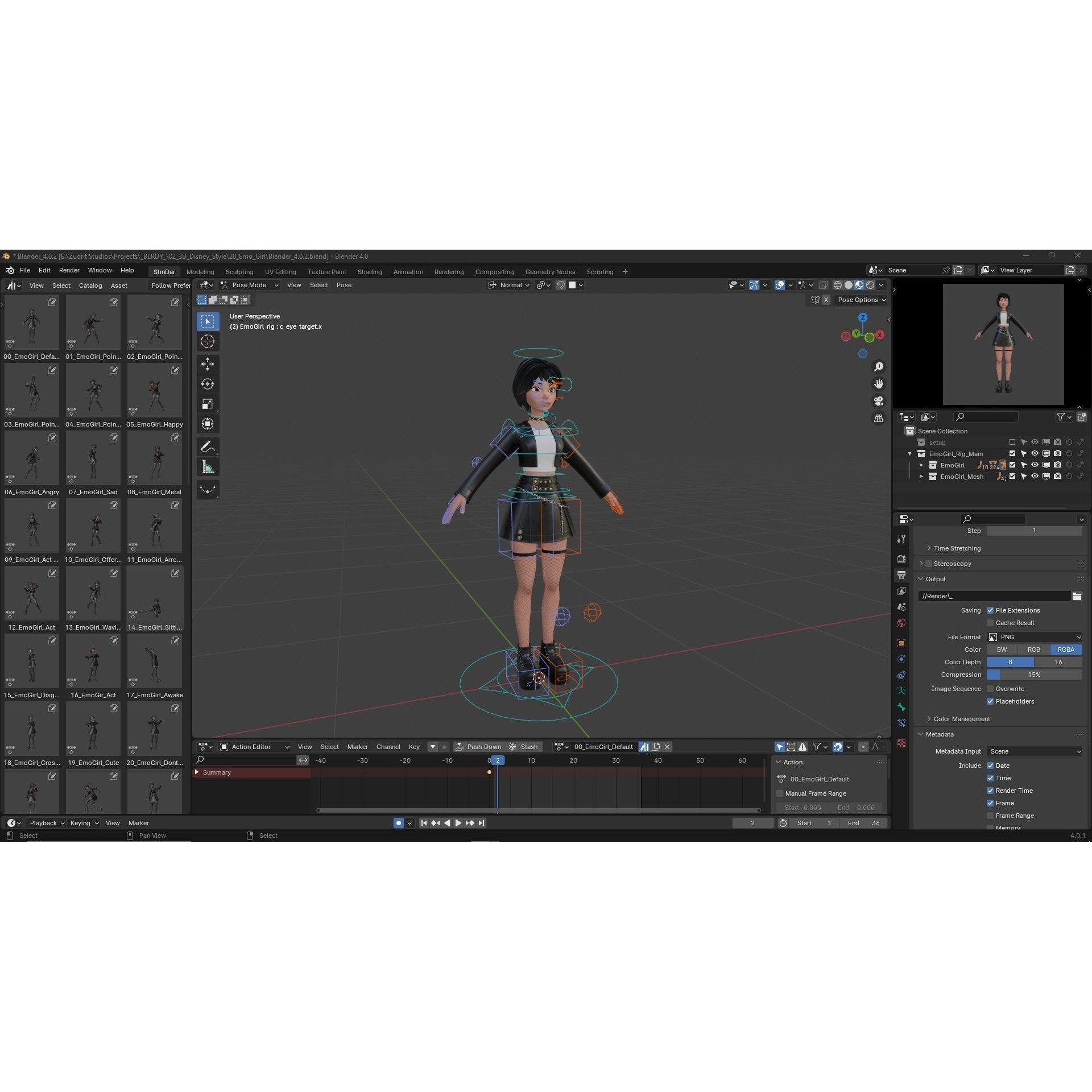Select the Measure tool
The image size is (1092, 1092).
[208, 466]
